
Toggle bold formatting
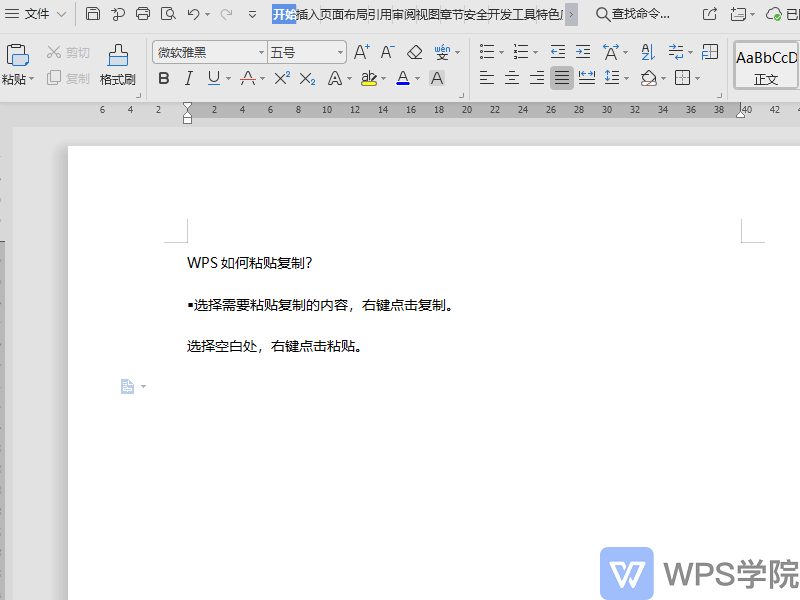(163, 77)
